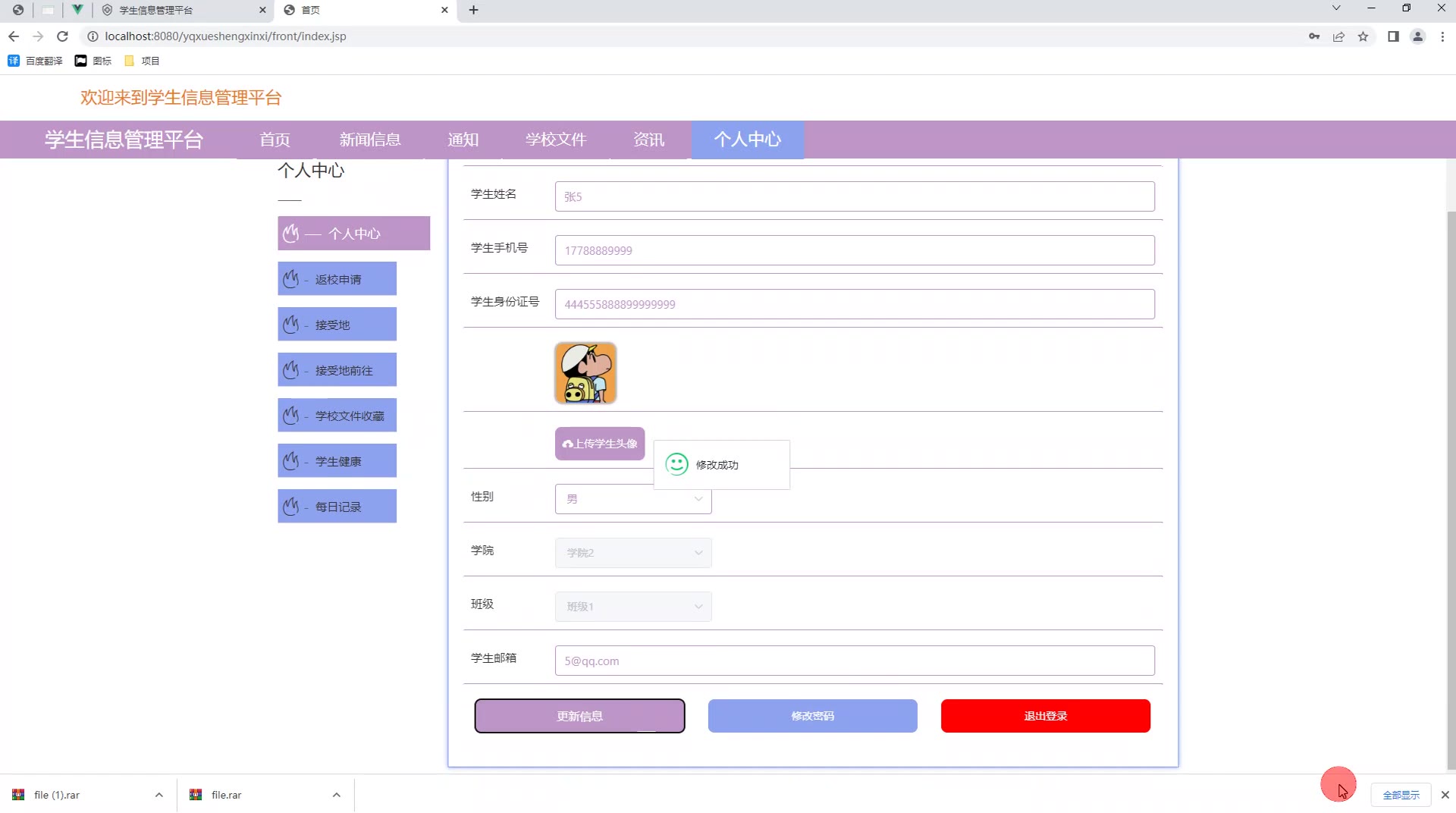Image resolution: width=1456 pixels, height=813 pixels.
Task: Click the student avatar image
Action: 585,372
